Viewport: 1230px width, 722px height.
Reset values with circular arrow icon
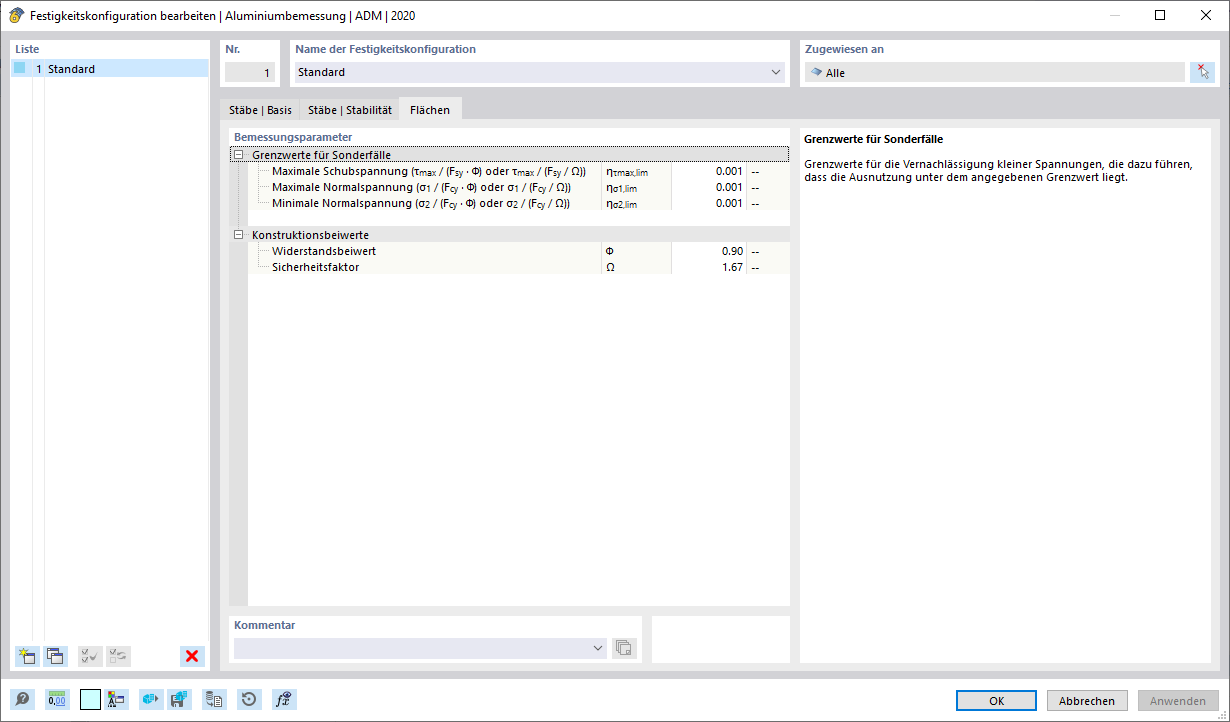pyautogui.click(x=250, y=699)
